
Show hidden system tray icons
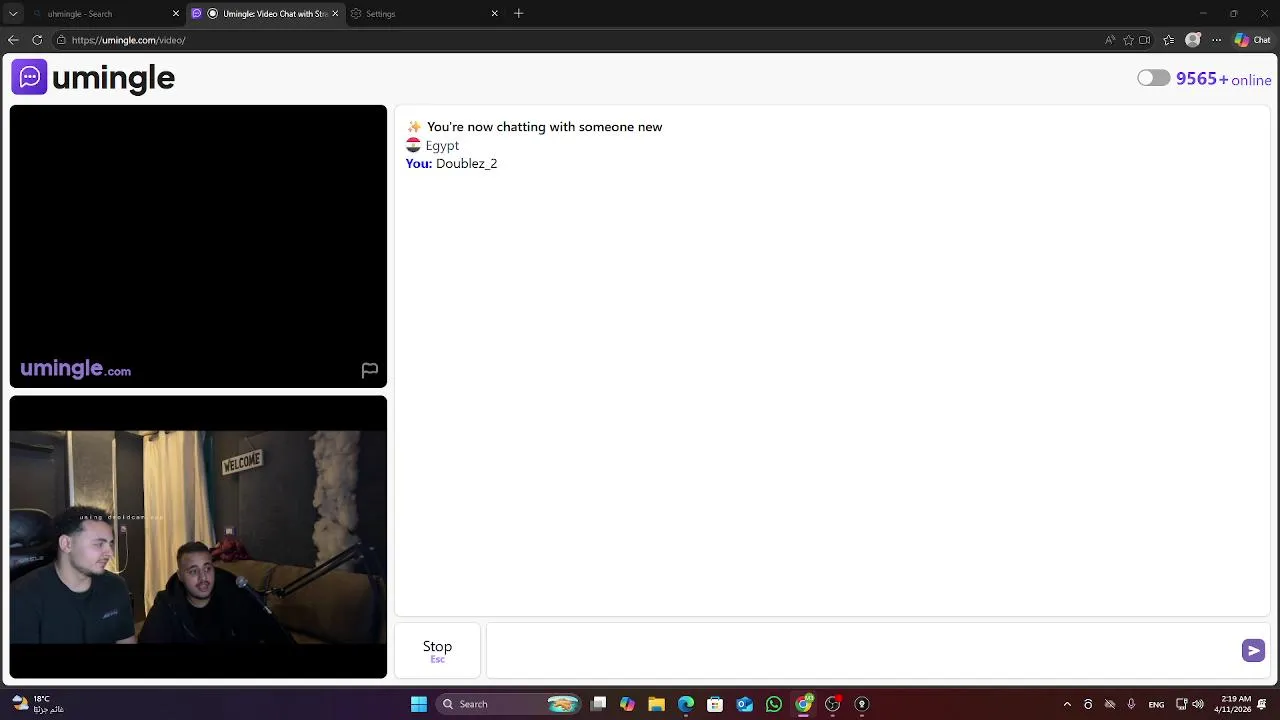point(1067,704)
